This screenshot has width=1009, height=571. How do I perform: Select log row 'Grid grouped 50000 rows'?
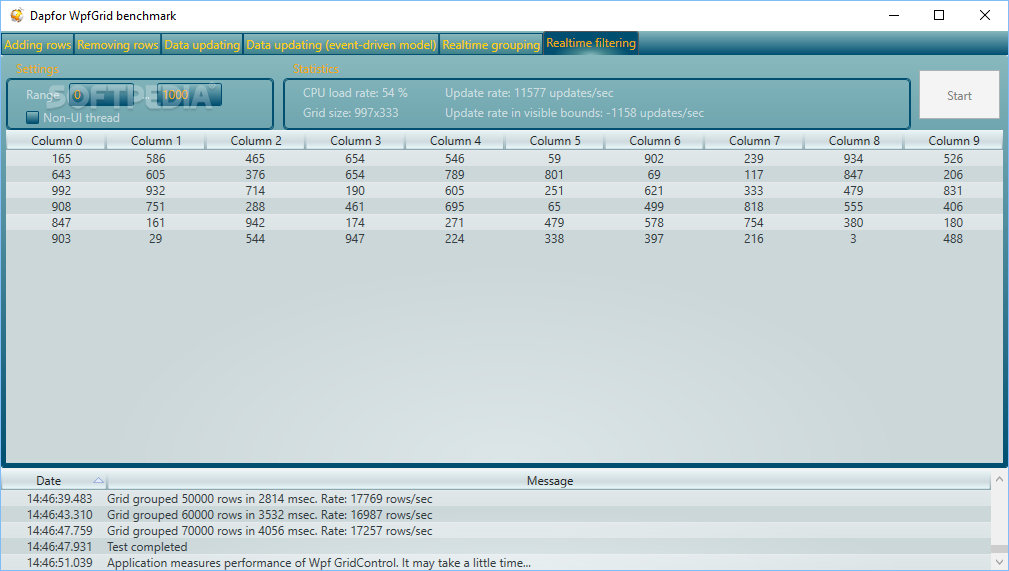[x=495, y=499]
